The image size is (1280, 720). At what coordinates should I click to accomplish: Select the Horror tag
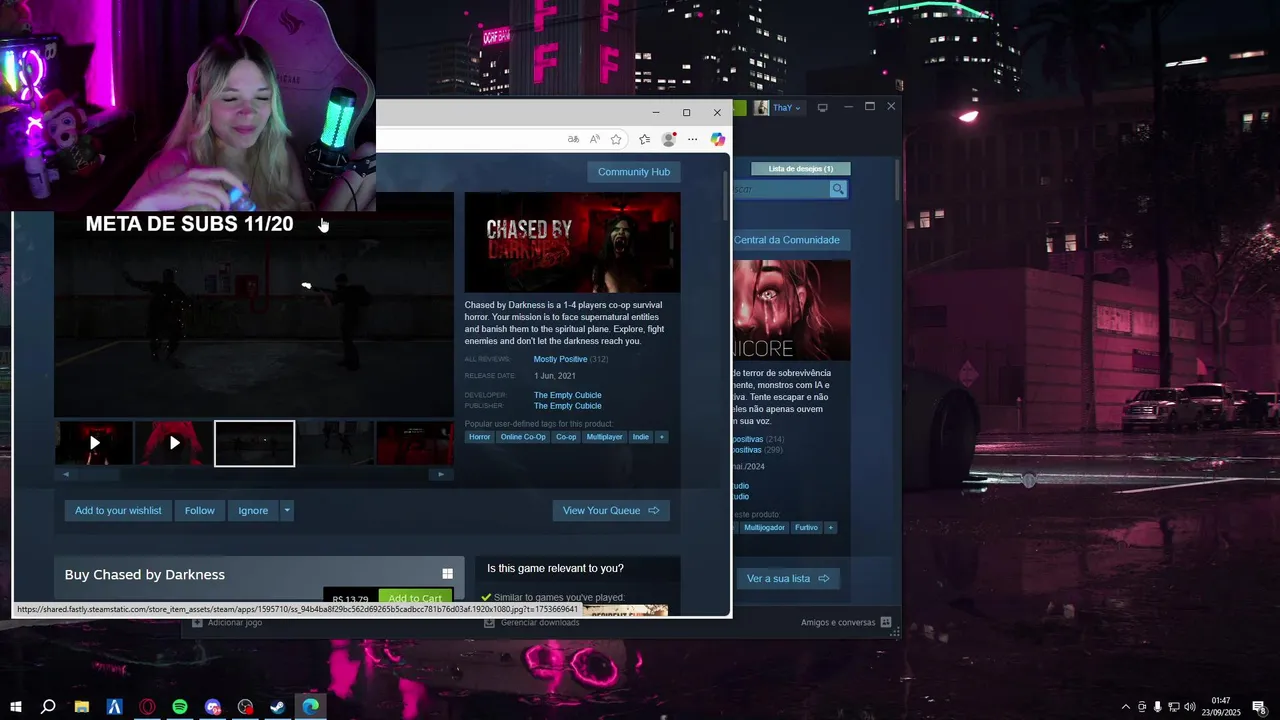[480, 437]
